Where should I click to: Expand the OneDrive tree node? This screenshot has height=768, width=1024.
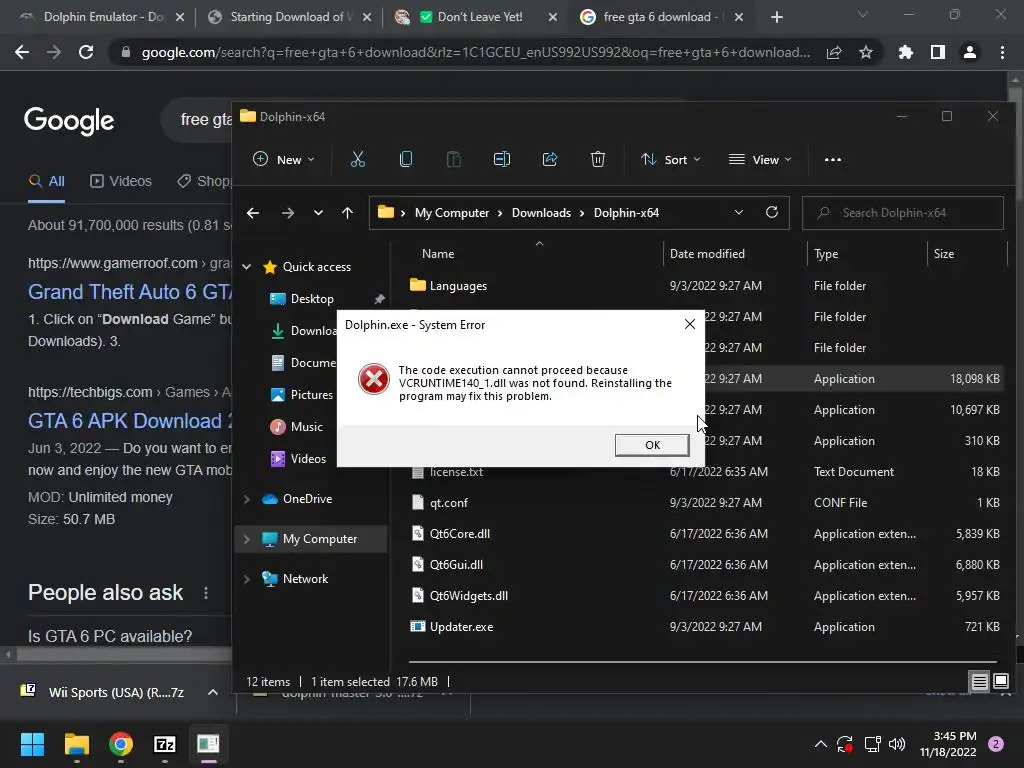(x=247, y=499)
